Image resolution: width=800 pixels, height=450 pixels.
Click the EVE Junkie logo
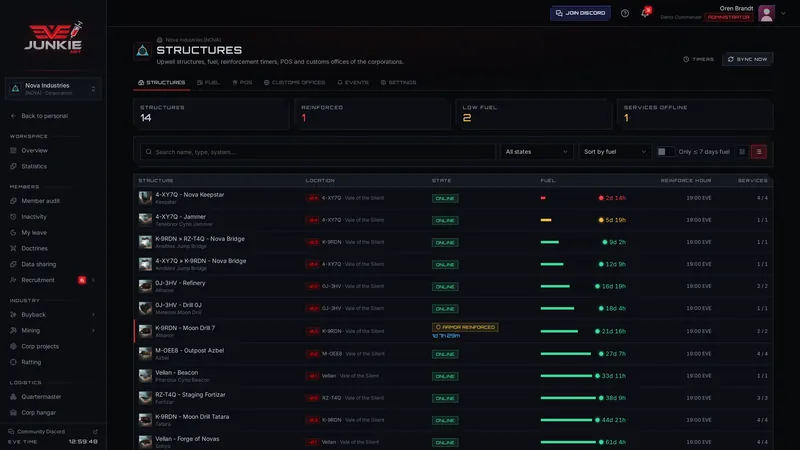[53, 37]
